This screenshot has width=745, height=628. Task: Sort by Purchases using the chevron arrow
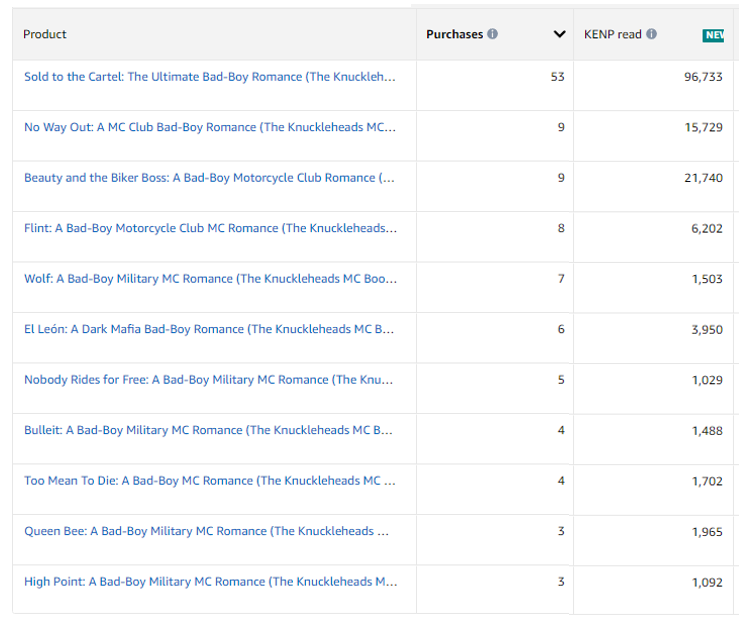(559, 35)
